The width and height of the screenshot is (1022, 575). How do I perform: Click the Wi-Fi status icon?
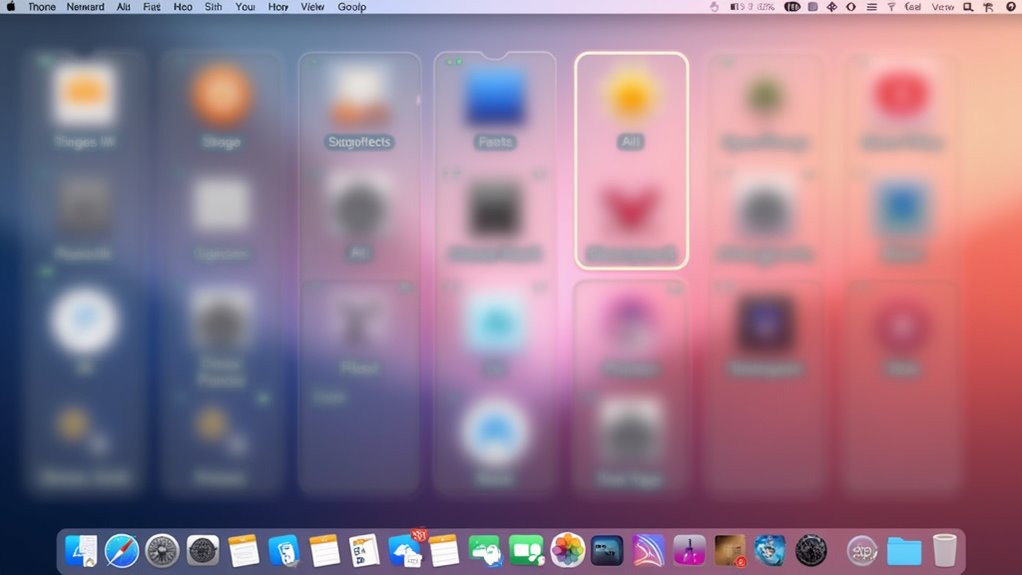click(891, 7)
